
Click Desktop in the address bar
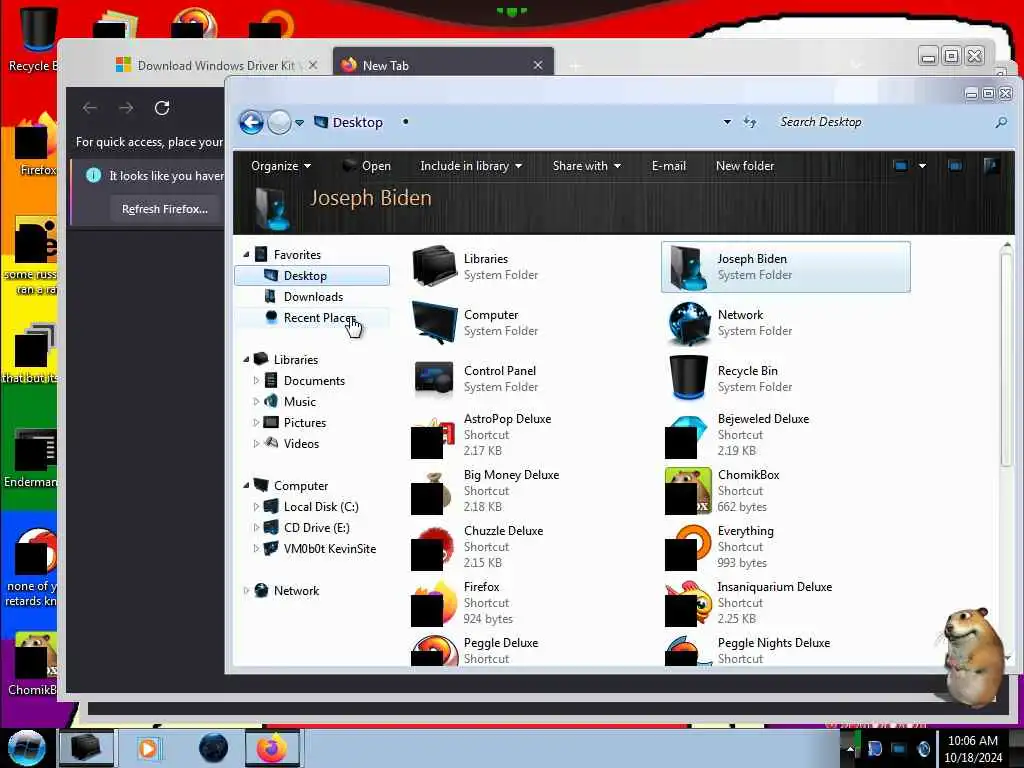pyautogui.click(x=357, y=122)
